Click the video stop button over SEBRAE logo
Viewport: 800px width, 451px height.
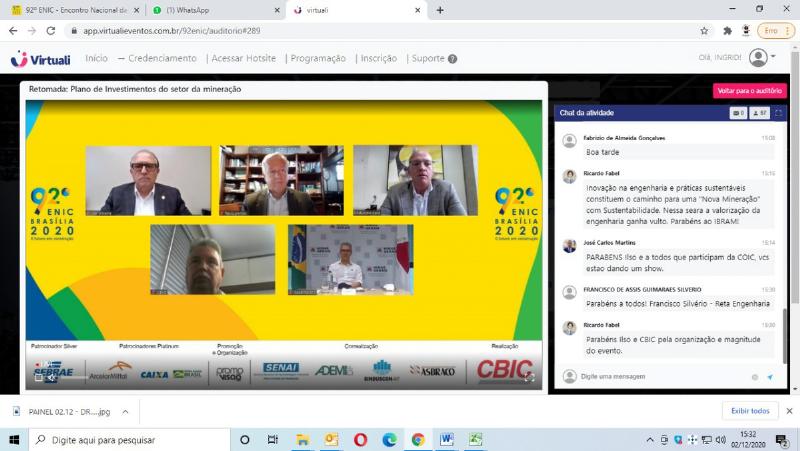[38, 378]
